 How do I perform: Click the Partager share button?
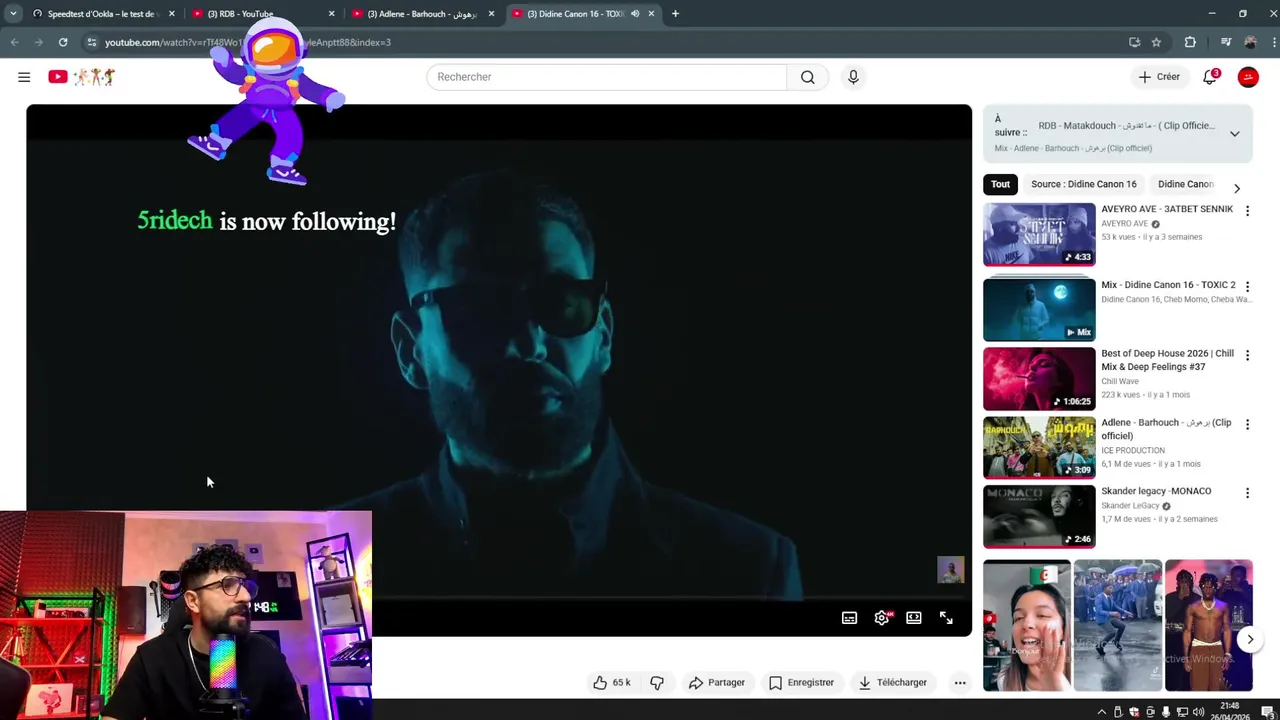pos(717,682)
